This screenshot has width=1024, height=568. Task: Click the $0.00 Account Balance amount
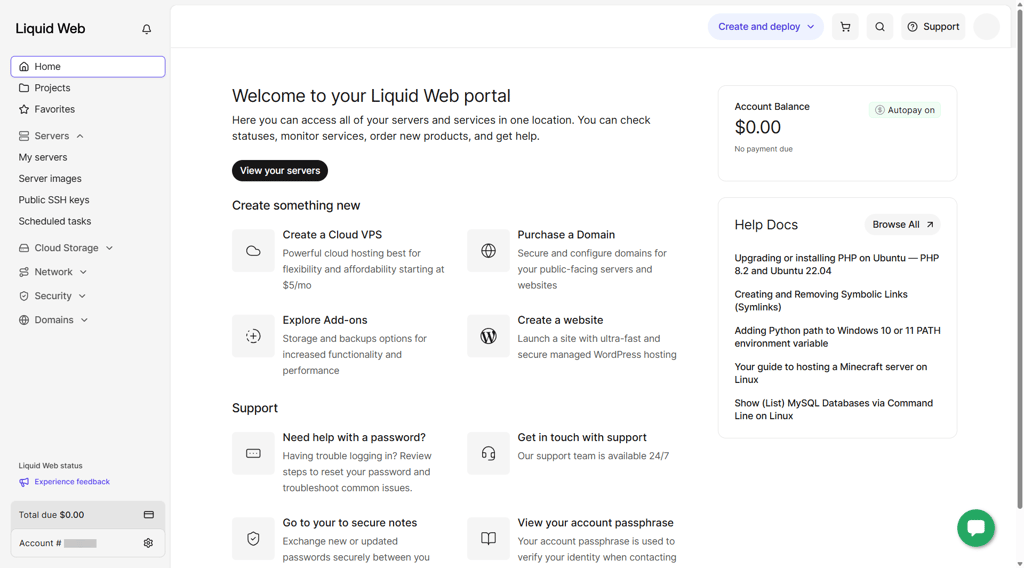(758, 127)
